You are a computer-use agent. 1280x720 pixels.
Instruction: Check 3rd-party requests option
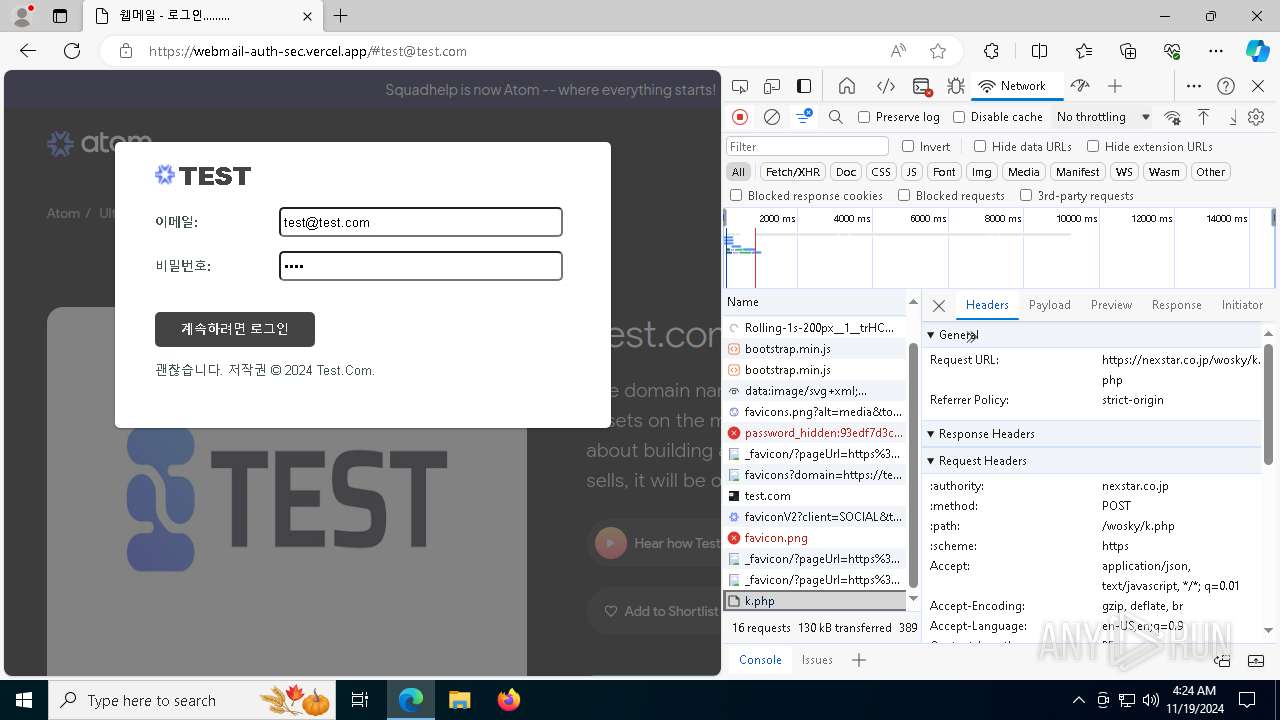coord(1026,196)
